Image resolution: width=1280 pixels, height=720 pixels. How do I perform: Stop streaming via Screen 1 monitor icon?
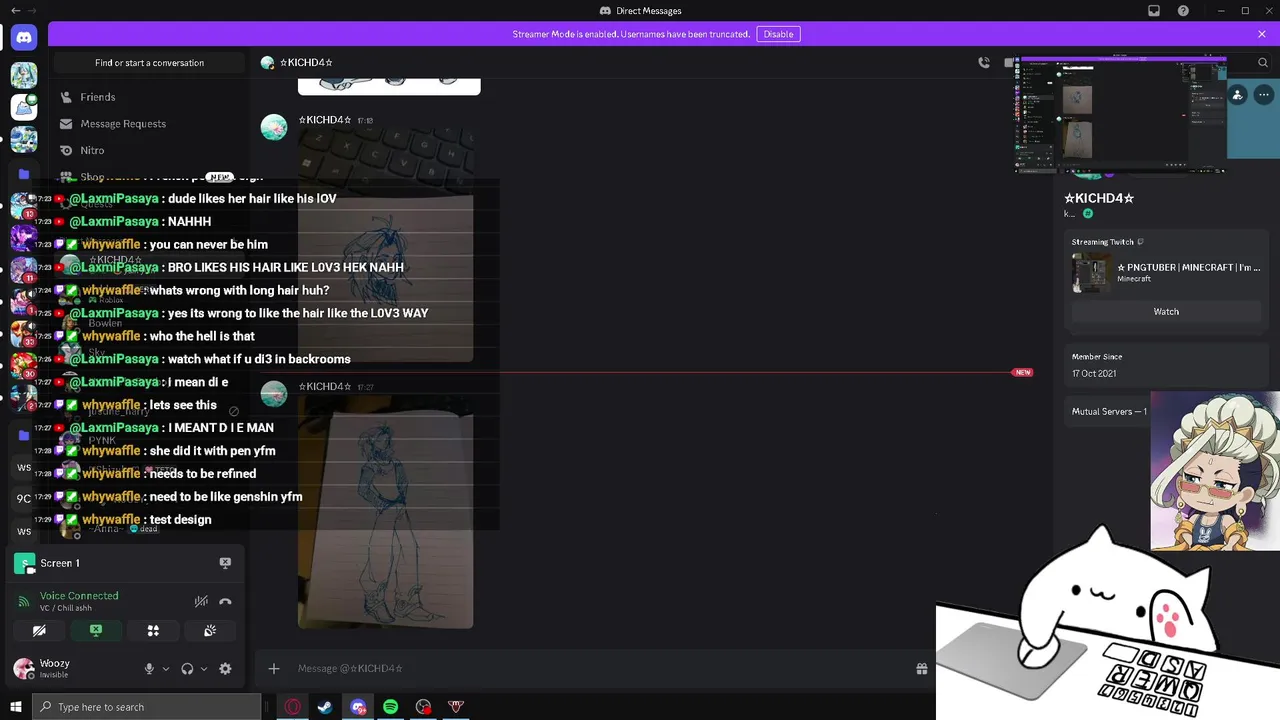pyautogui.click(x=225, y=563)
